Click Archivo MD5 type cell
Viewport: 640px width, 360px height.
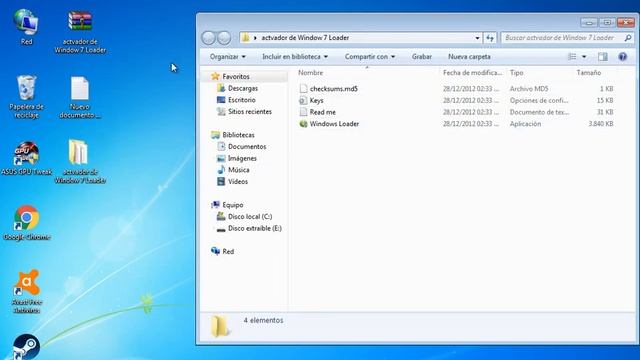pos(529,89)
